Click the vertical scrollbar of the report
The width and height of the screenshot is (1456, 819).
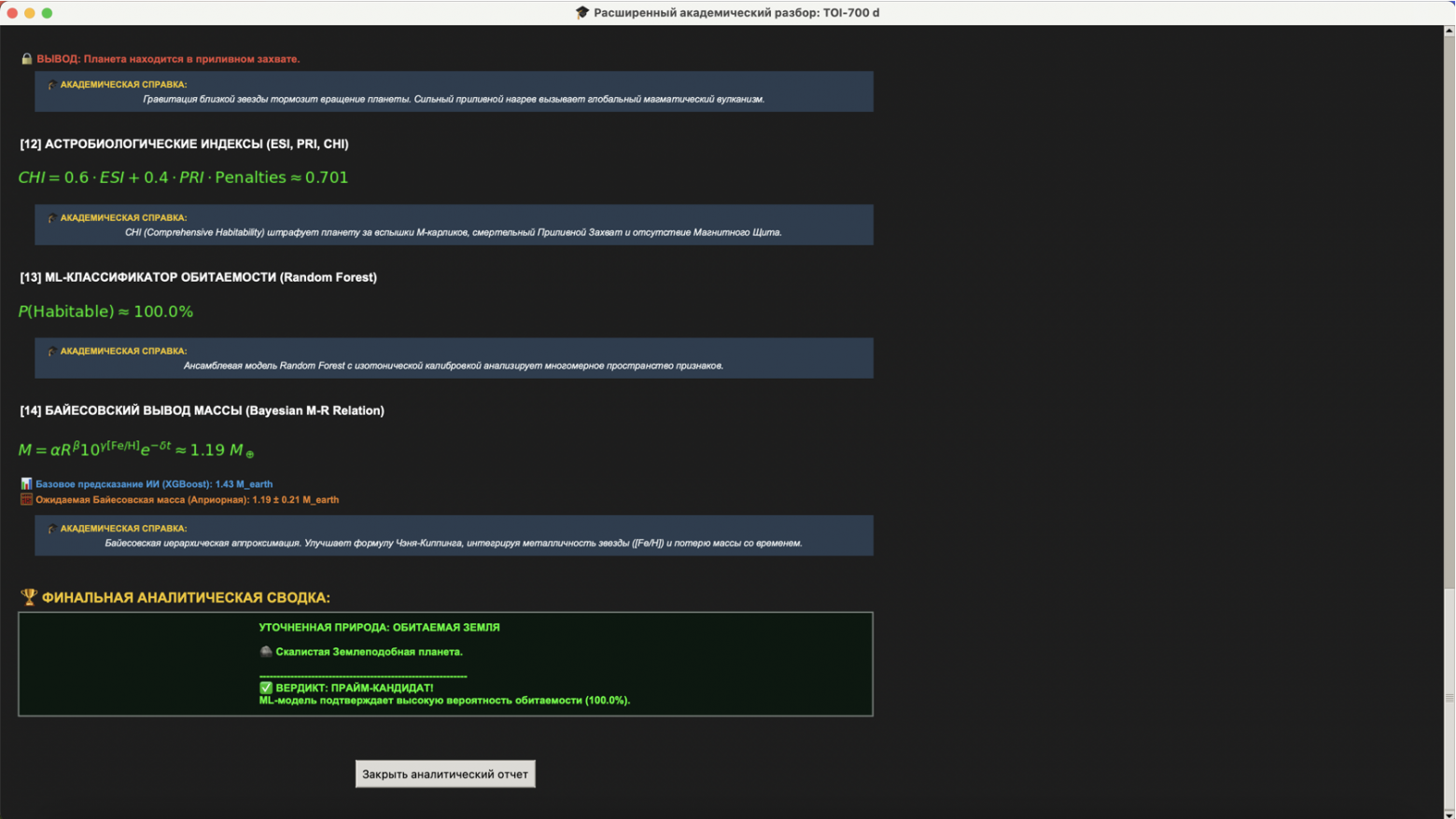(1449, 423)
